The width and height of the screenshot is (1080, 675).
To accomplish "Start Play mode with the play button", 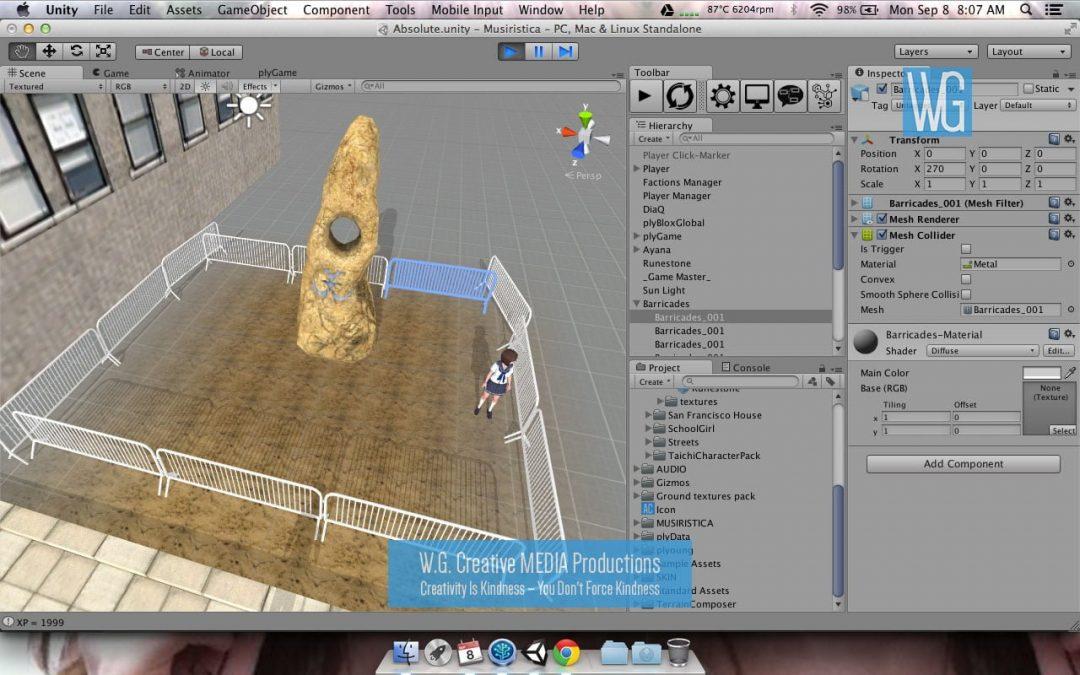I will tap(510, 52).
